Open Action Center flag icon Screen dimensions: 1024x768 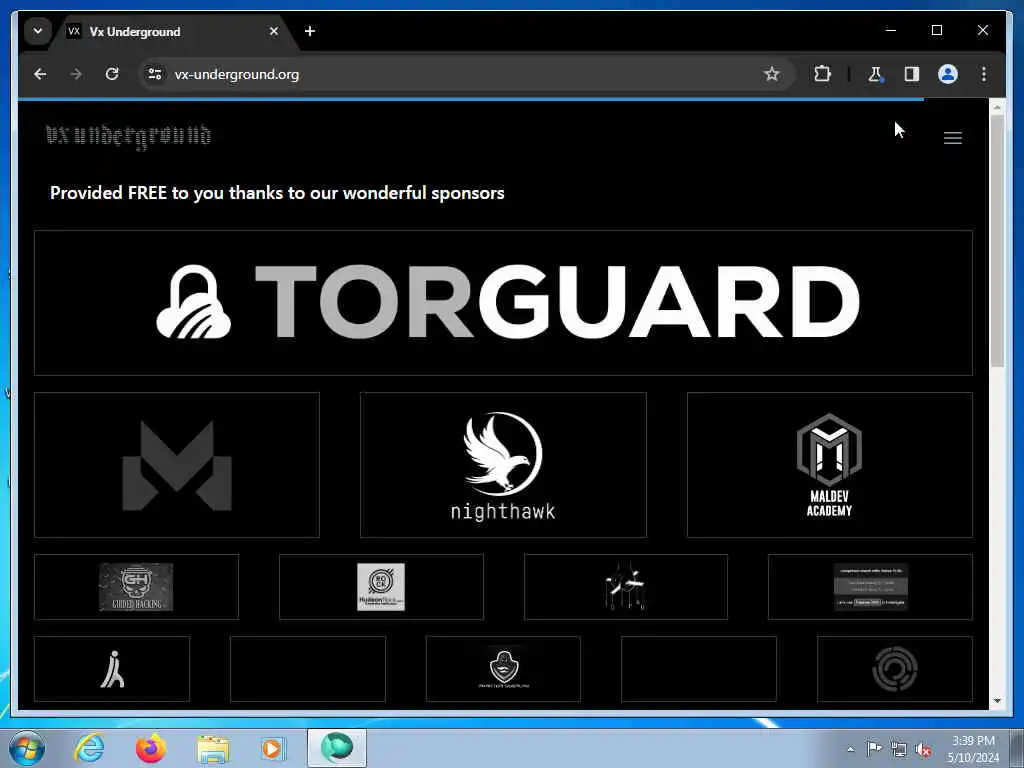(x=874, y=749)
